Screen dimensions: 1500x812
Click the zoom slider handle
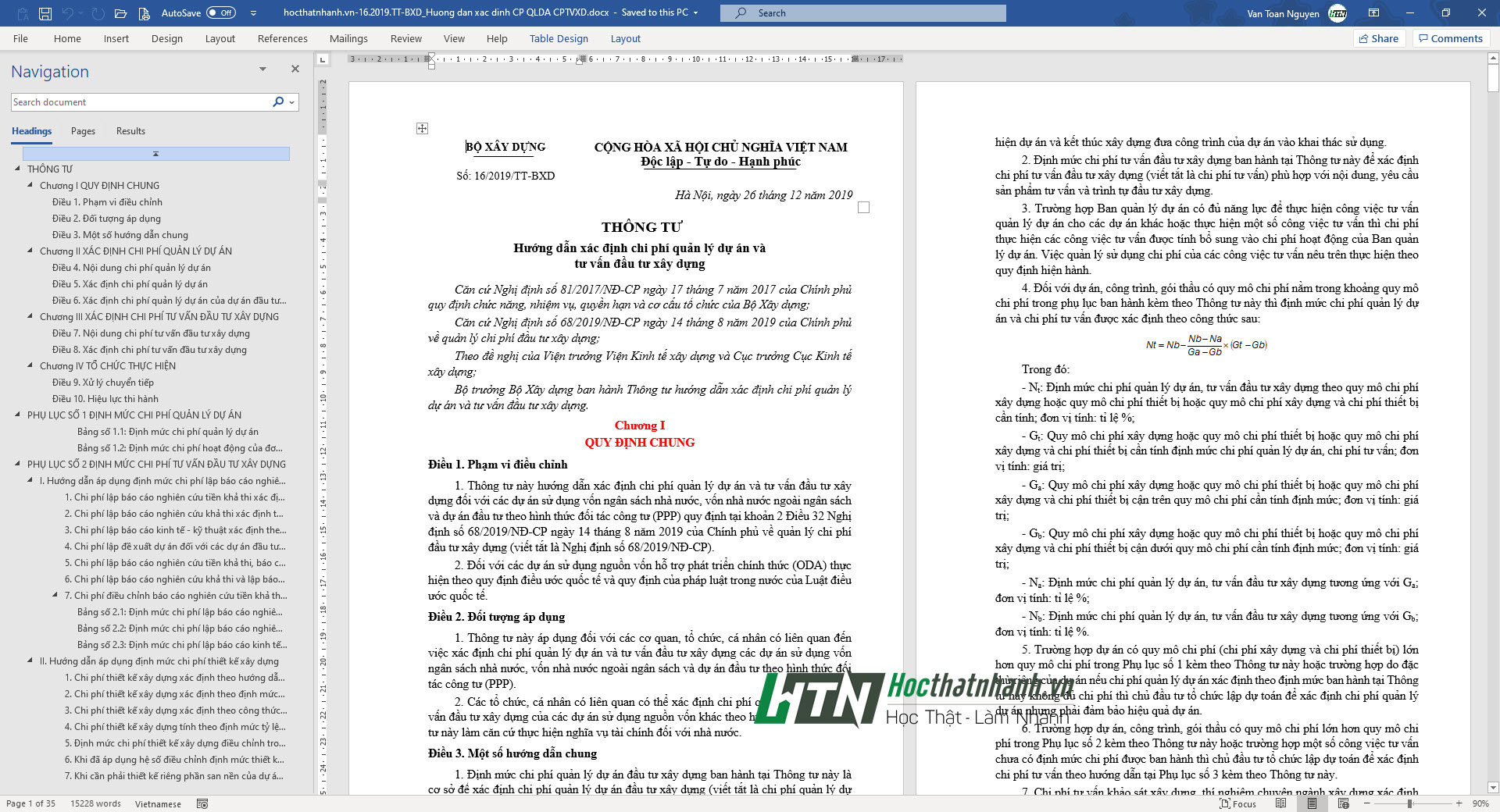coord(1409,803)
